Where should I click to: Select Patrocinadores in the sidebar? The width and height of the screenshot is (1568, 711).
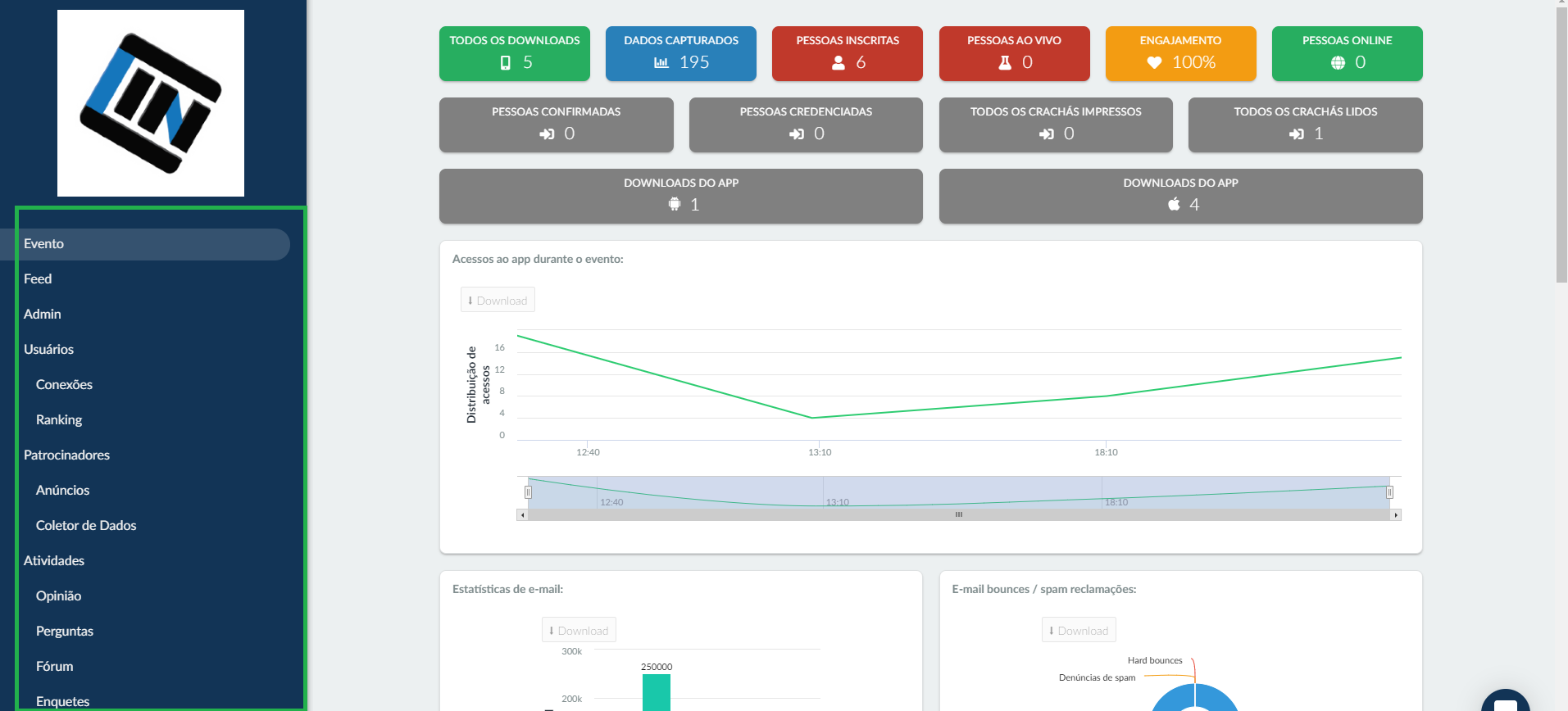click(66, 455)
